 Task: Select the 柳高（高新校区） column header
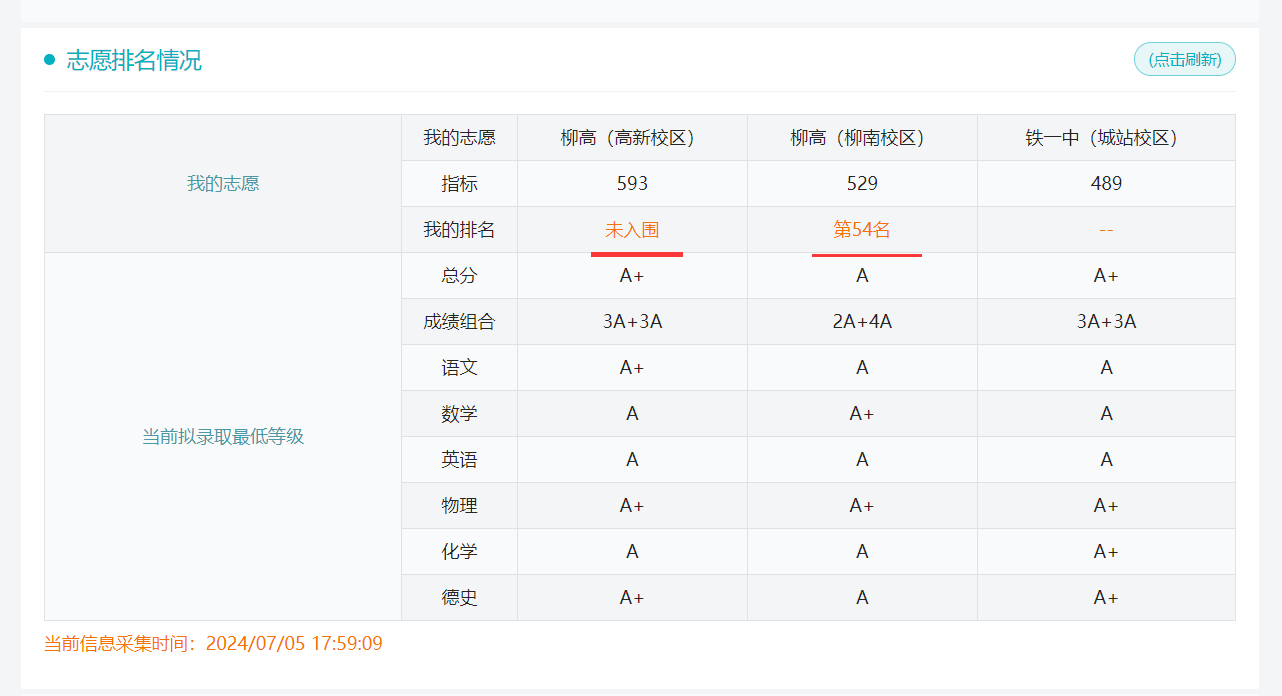(632, 138)
